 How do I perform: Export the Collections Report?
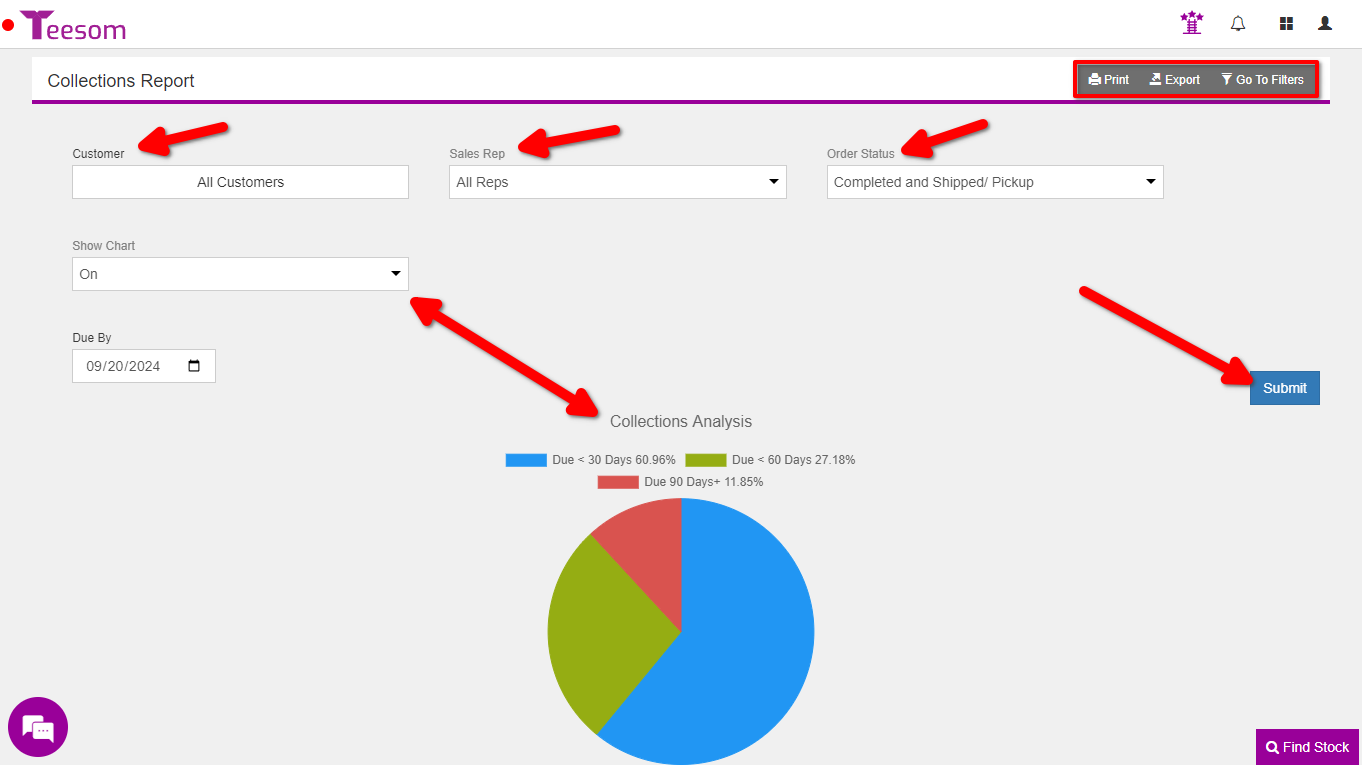pyautogui.click(x=1175, y=80)
